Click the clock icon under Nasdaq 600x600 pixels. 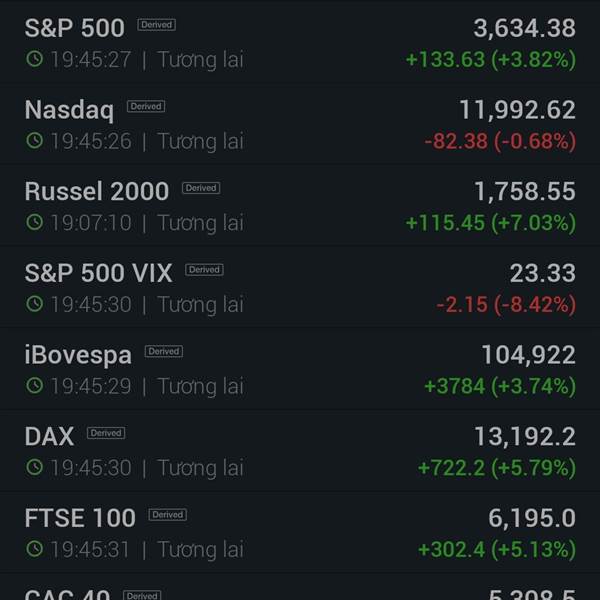[34, 141]
